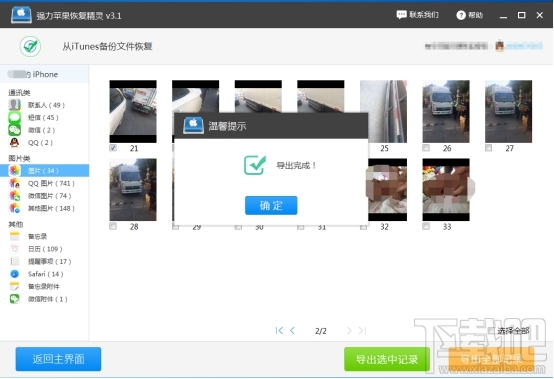Go to previous page arrow

(292, 331)
